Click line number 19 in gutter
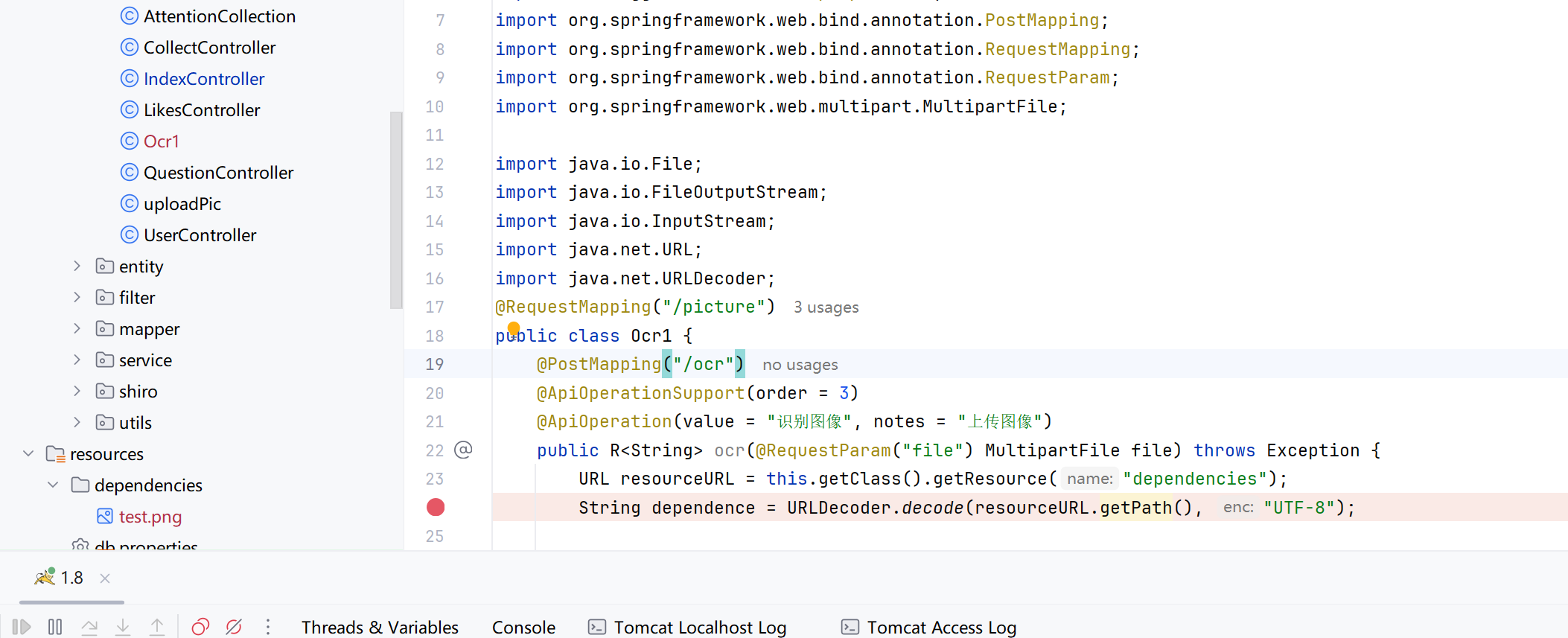The width and height of the screenshot is (1568, 638). click(x=435, y=365)
